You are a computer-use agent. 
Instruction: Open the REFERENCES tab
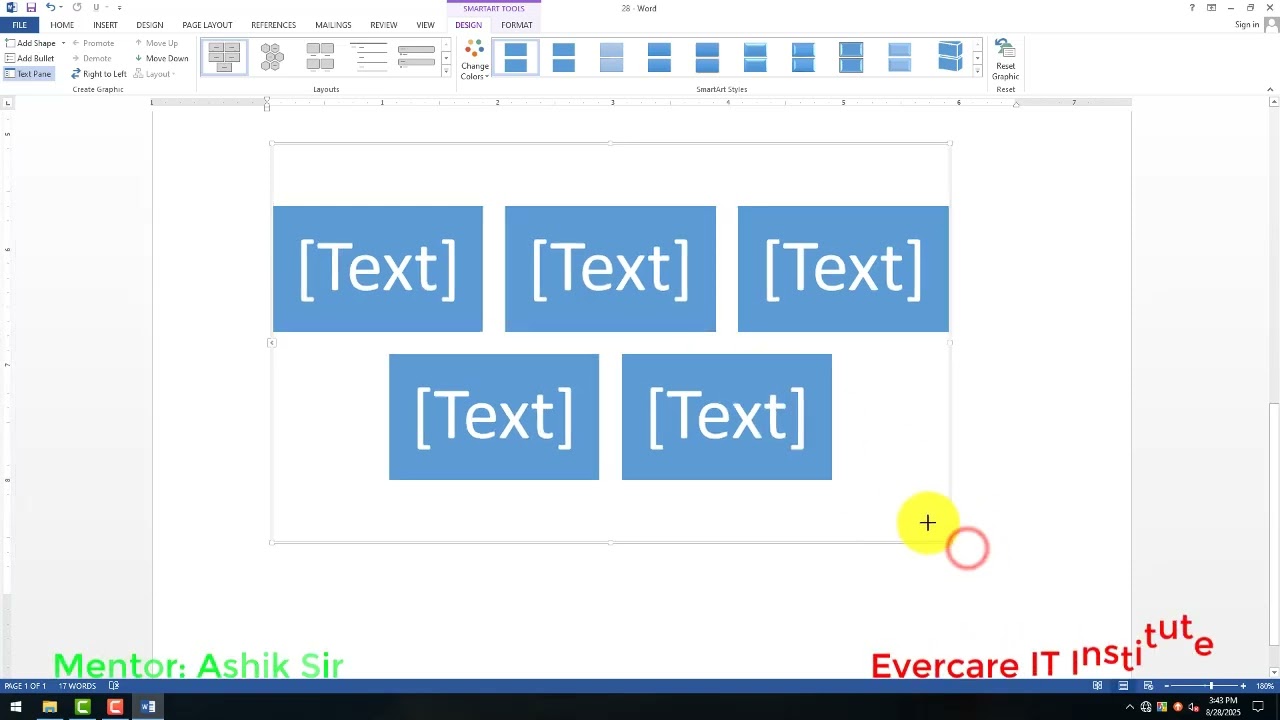pos(273,25)
